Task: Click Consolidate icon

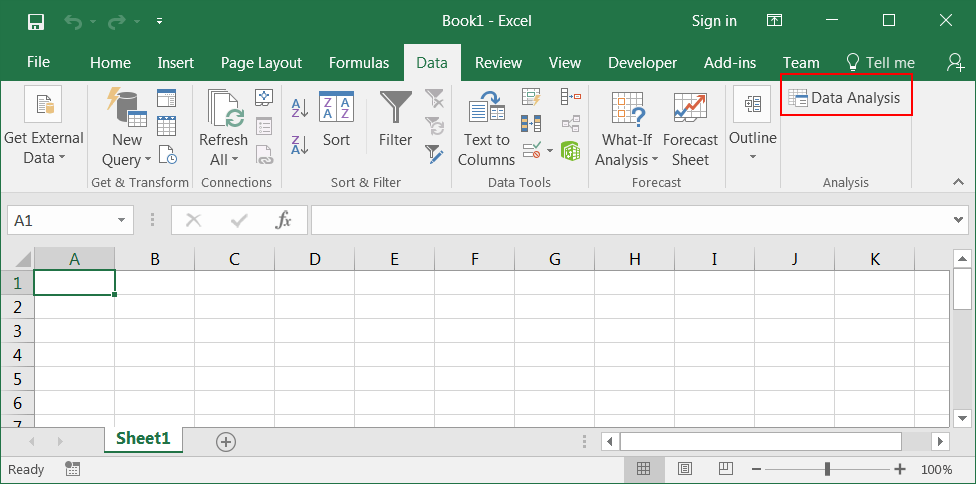Action: [570, 96]
